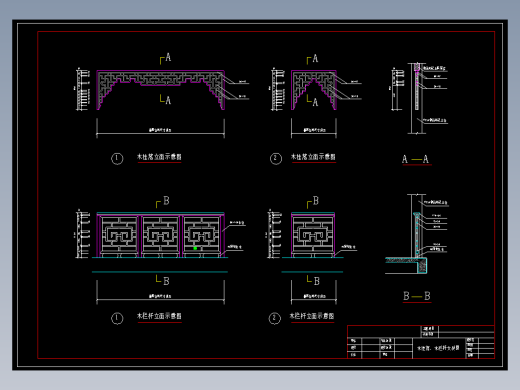Pick circled number 1 of the 木栏杆 drawing

tap(117, 318)
